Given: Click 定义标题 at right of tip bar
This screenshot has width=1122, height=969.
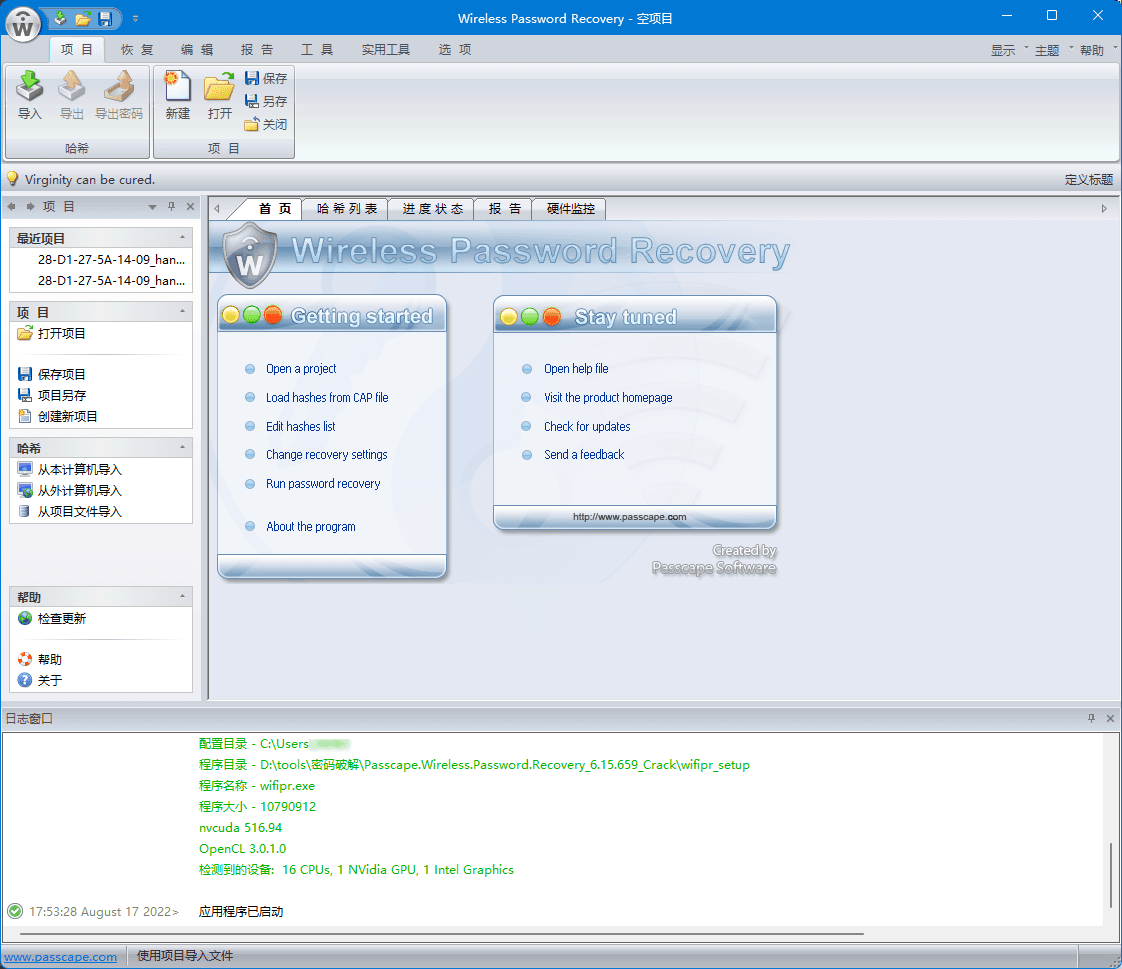Looking at the screenshot, I should point(1088,180).
